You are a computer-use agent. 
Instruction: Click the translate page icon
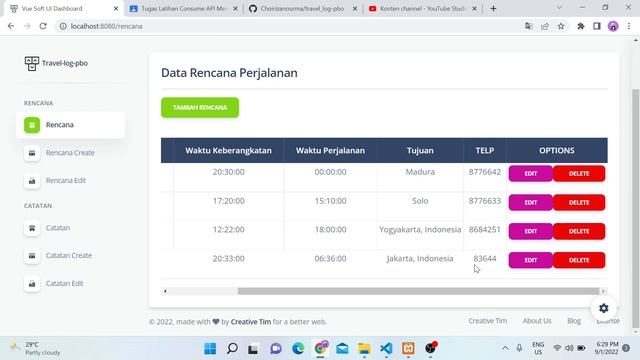tap(529, 26)
